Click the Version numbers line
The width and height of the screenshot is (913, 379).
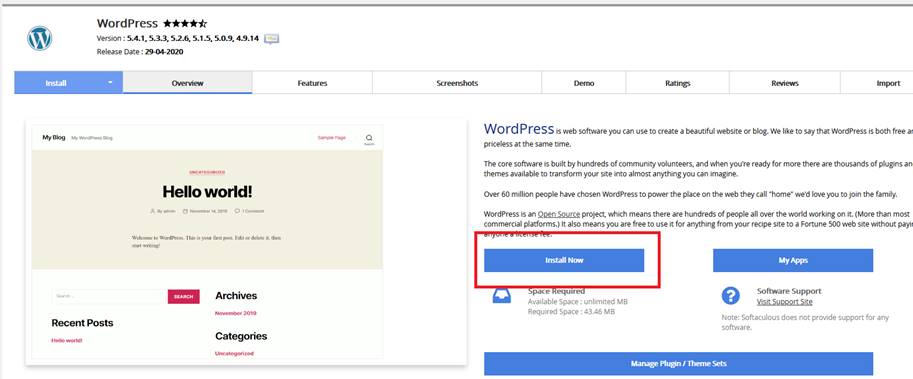coord(178,39)
